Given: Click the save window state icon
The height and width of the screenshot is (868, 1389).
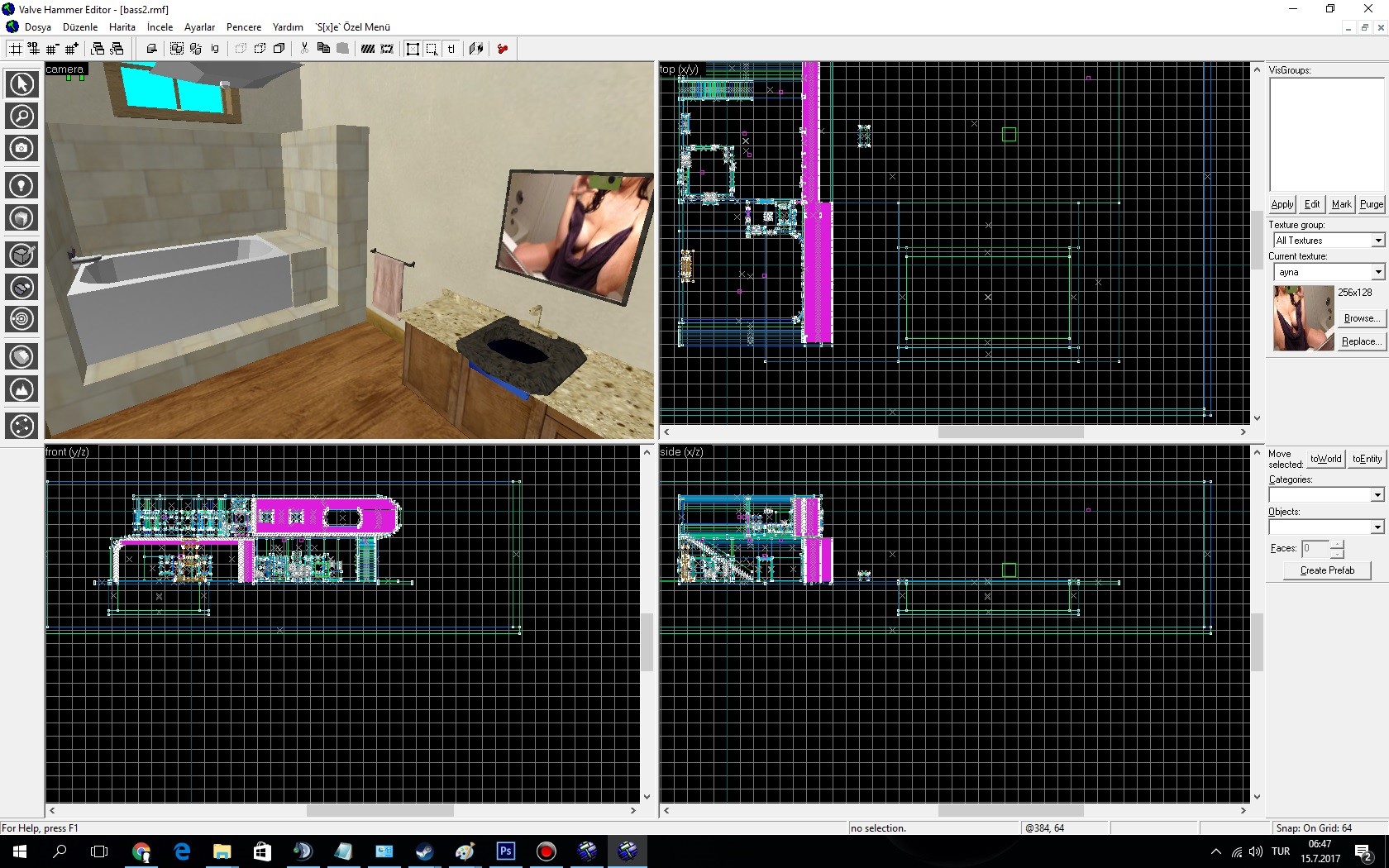Looking at the screenshot, I should point(117,49).
